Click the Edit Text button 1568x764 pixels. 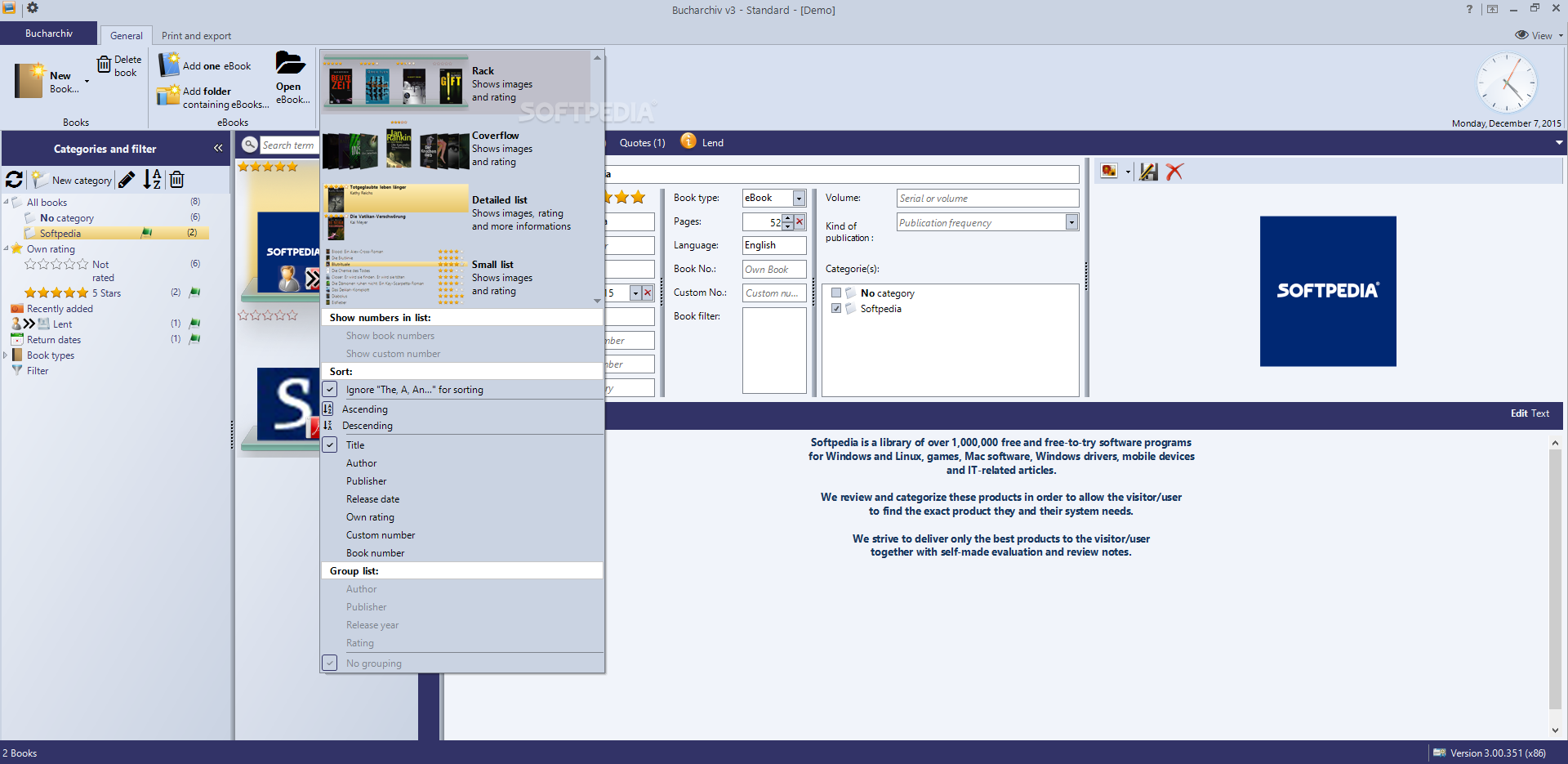(1530, 413)
